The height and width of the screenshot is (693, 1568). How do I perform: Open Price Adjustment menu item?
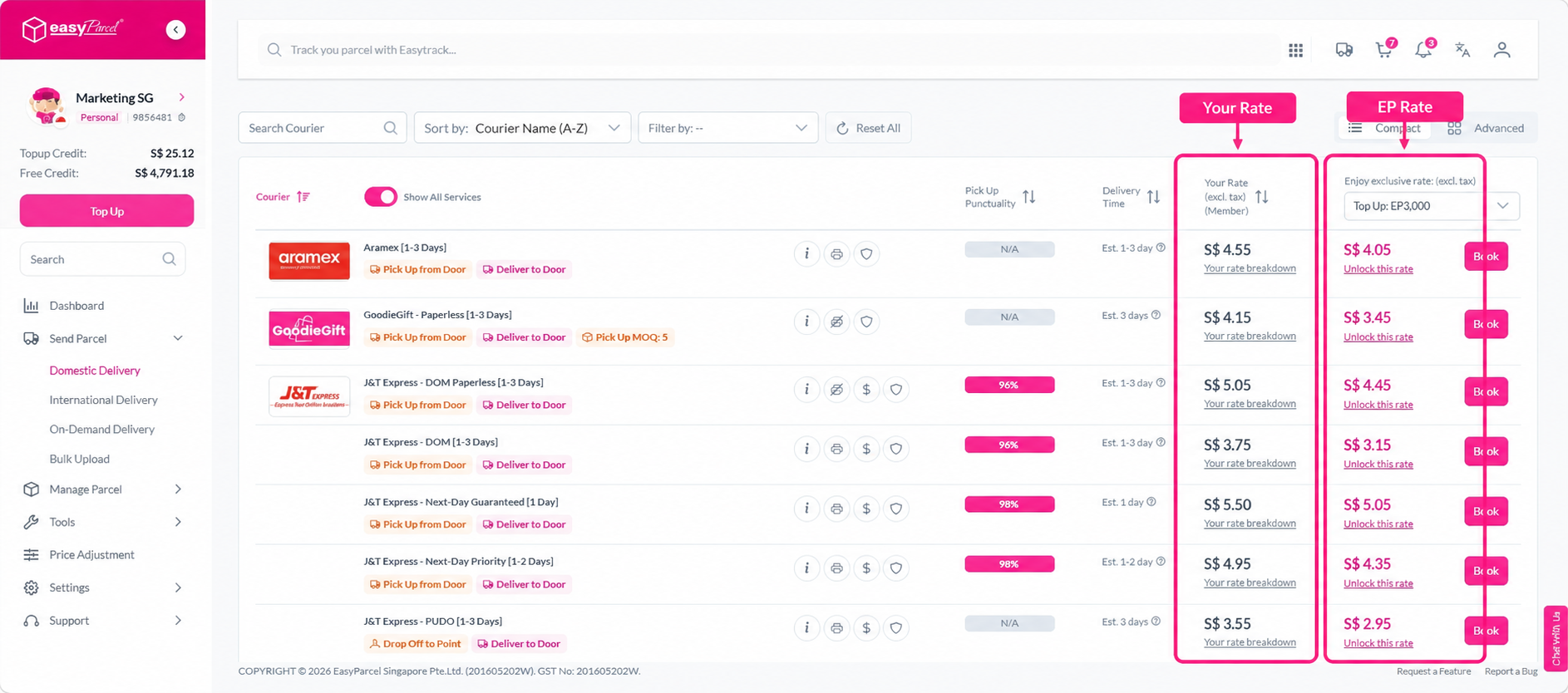coord(91,555)
